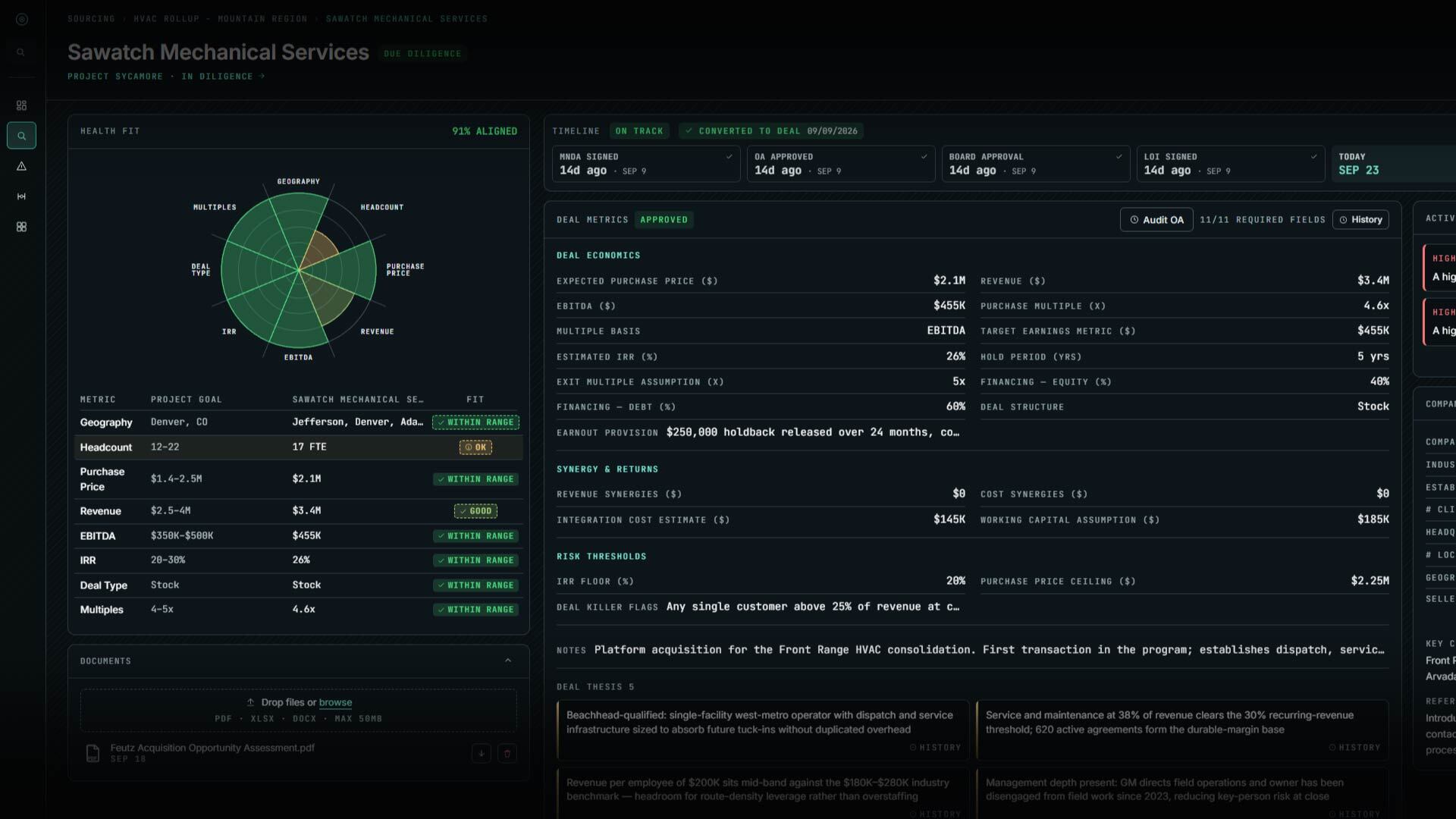Select the Headcount row in fit table
1456x819 pixels.
tap(299, 447)
